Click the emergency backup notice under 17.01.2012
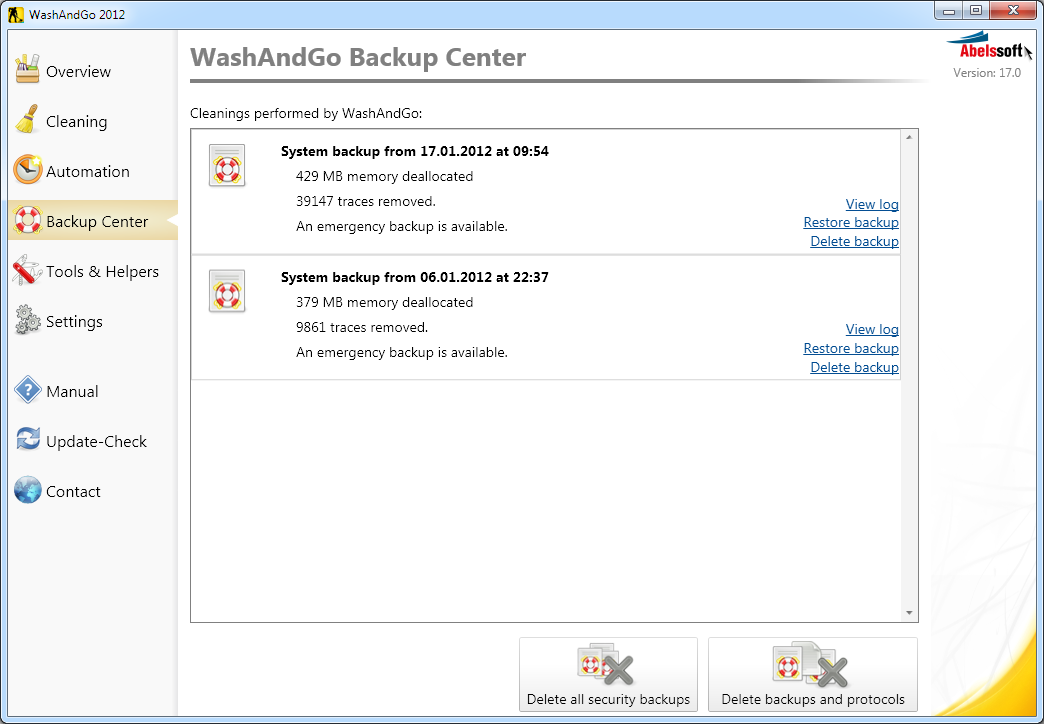This screenshot has width=1044, height=724. click(401, 226)
